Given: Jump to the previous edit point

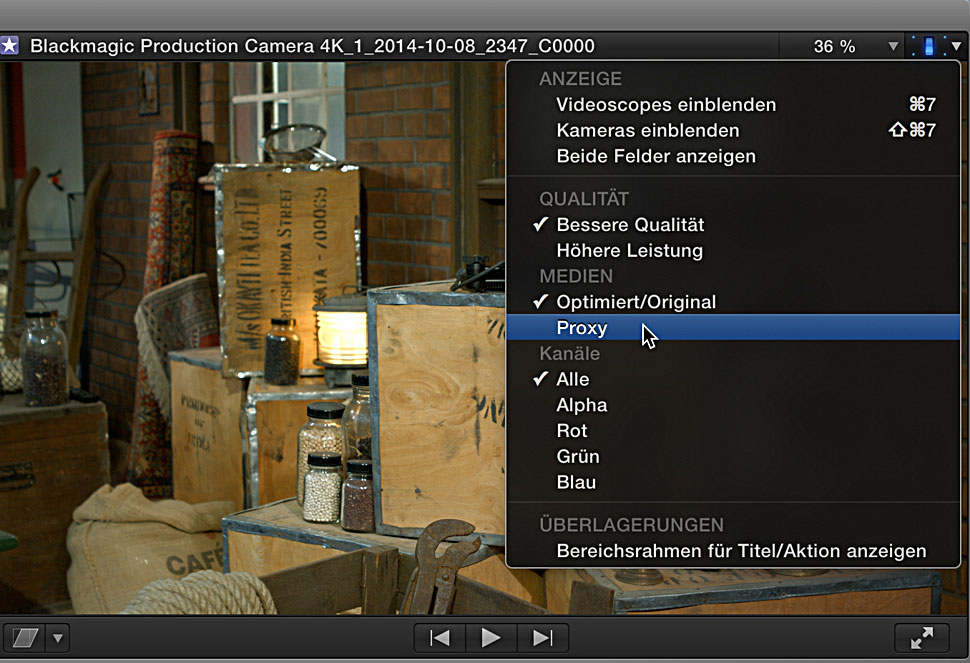Looking at the screenshot, I should point(439,638).
